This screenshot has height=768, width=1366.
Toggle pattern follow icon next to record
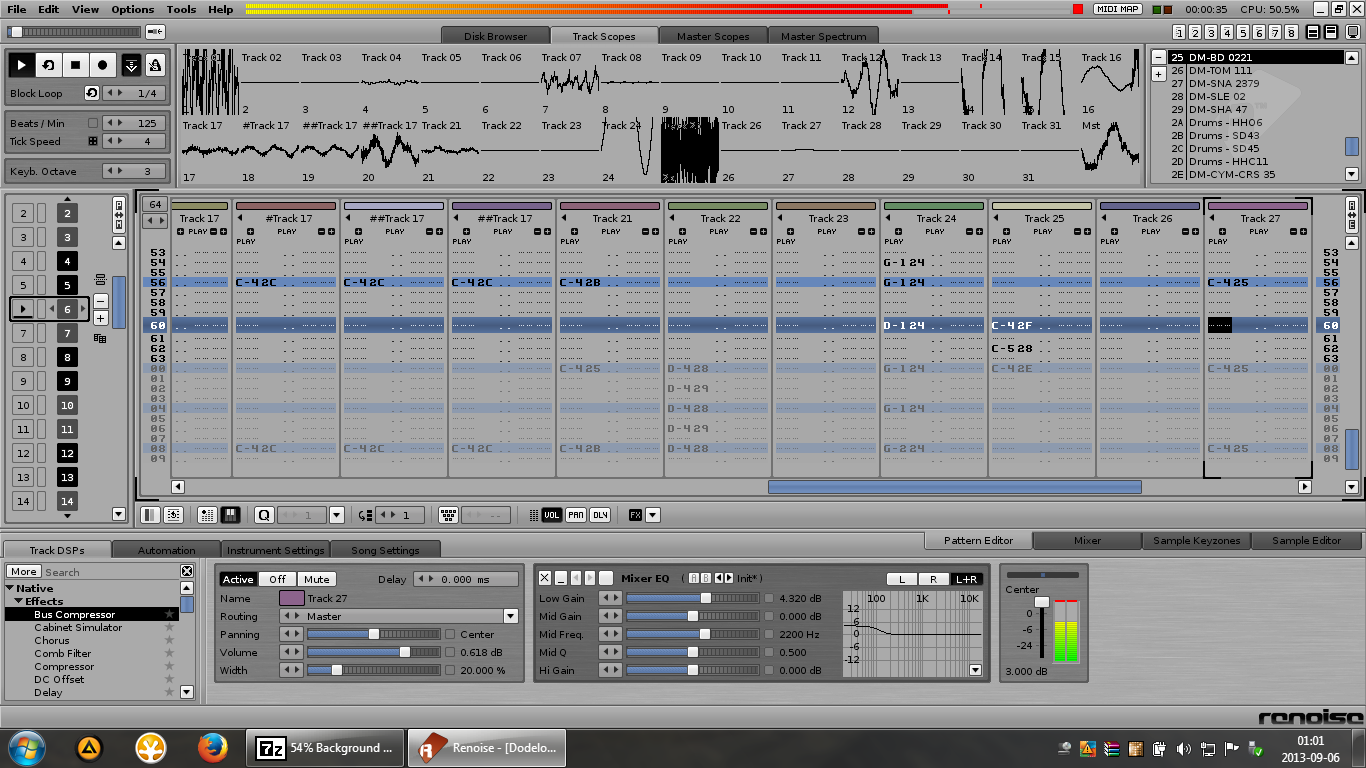click(x=131, y=66)
